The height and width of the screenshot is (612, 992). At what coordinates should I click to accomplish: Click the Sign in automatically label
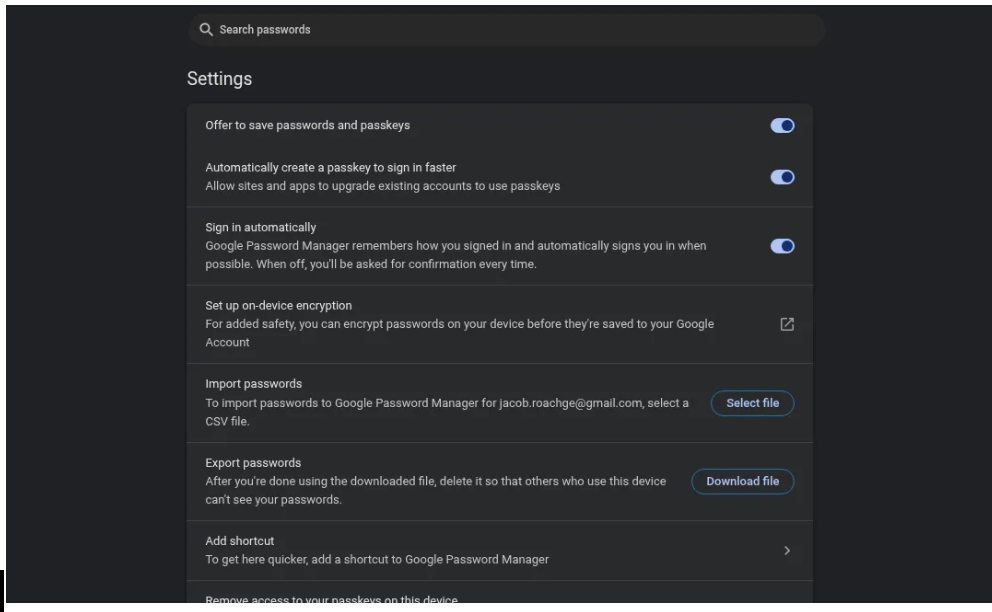tap(260, 228)
